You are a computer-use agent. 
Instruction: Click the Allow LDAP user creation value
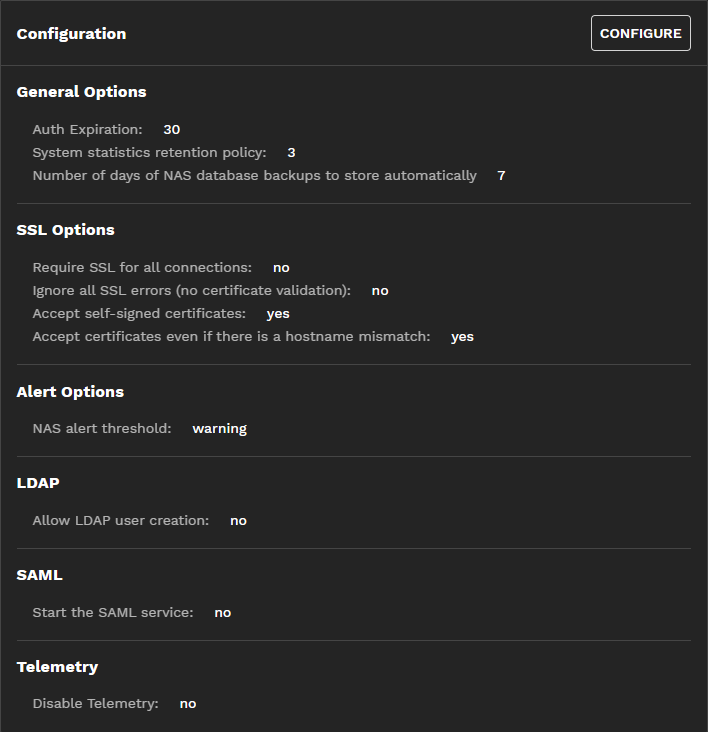point(238,521)
